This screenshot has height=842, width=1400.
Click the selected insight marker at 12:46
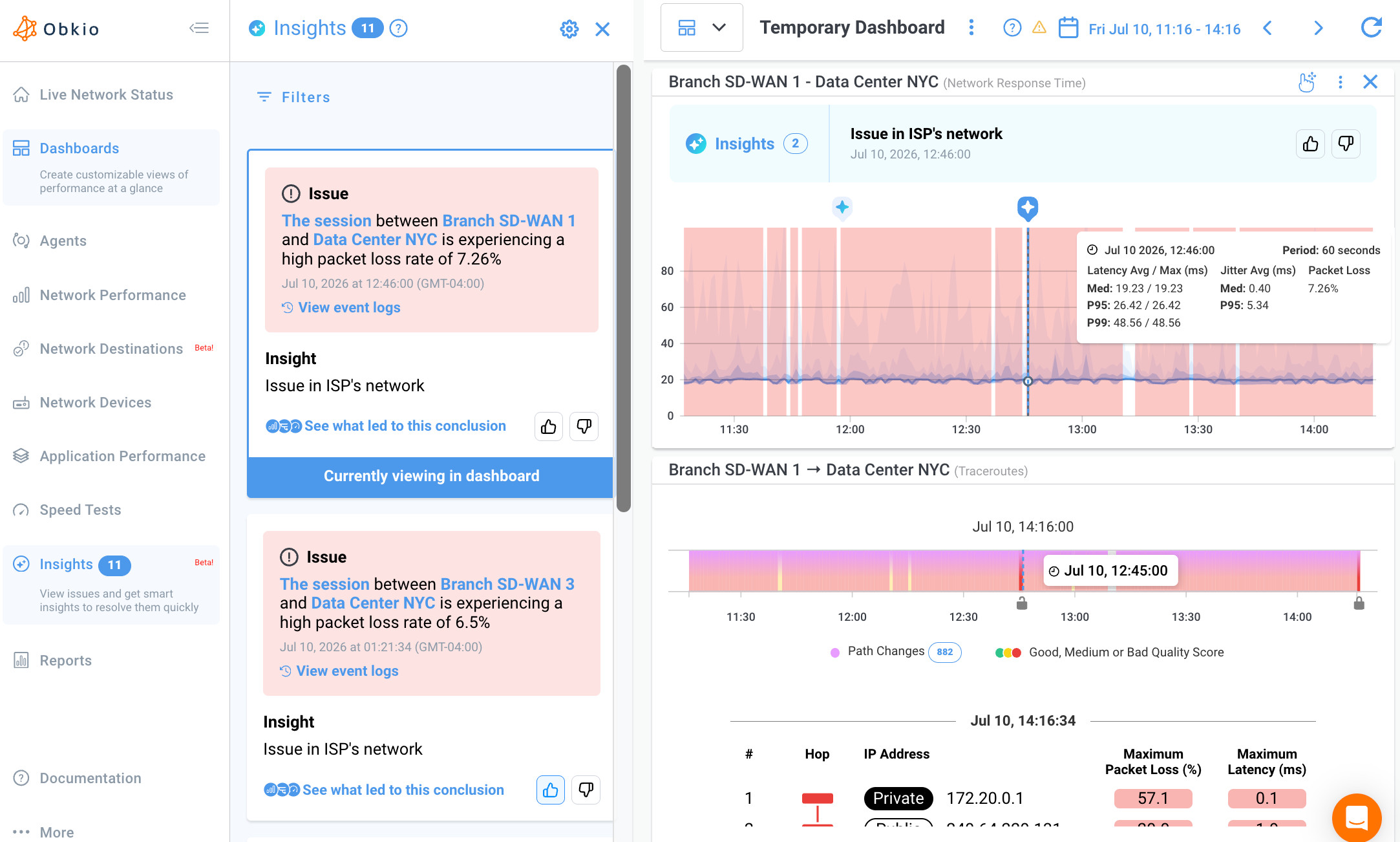[x=1028, y=209]
